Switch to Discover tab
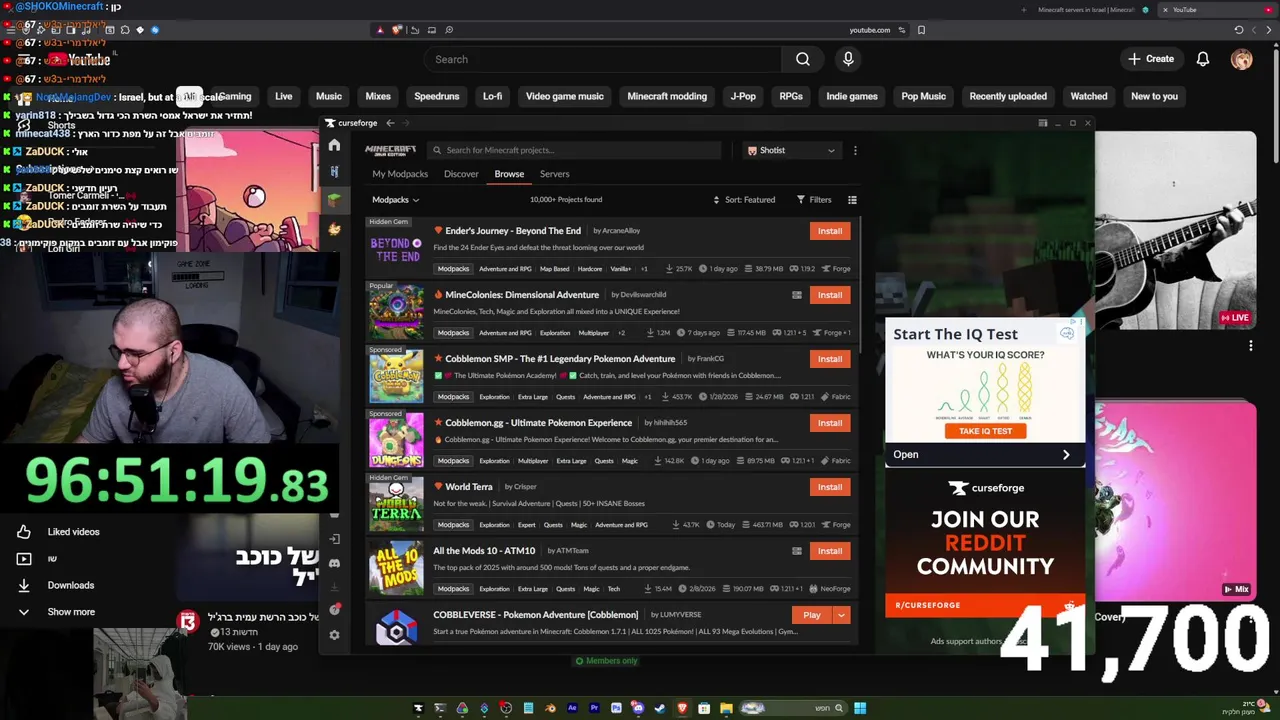 click(x=461, y=174)
